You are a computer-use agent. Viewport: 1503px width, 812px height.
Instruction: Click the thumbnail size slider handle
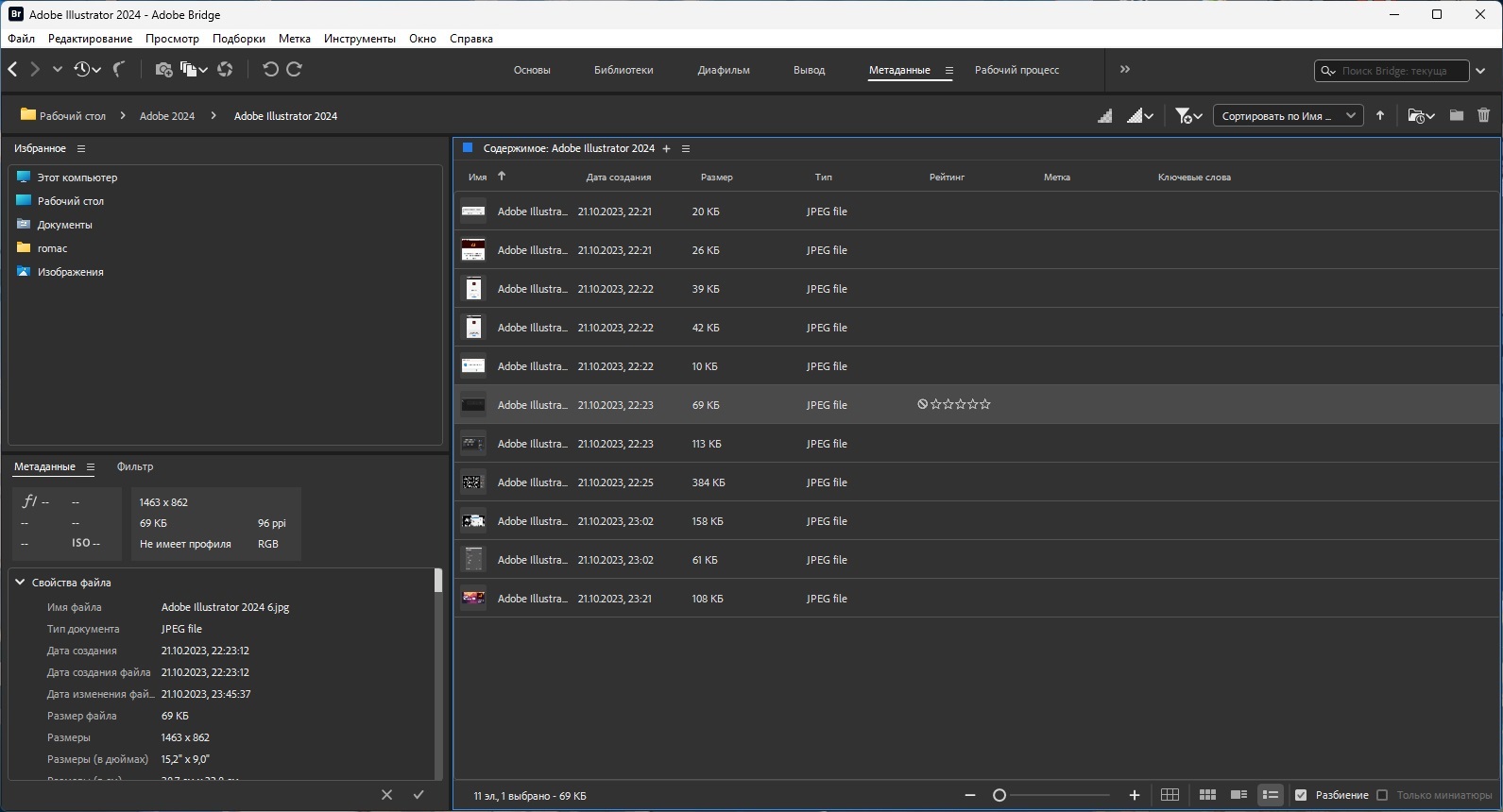(999, 795)
